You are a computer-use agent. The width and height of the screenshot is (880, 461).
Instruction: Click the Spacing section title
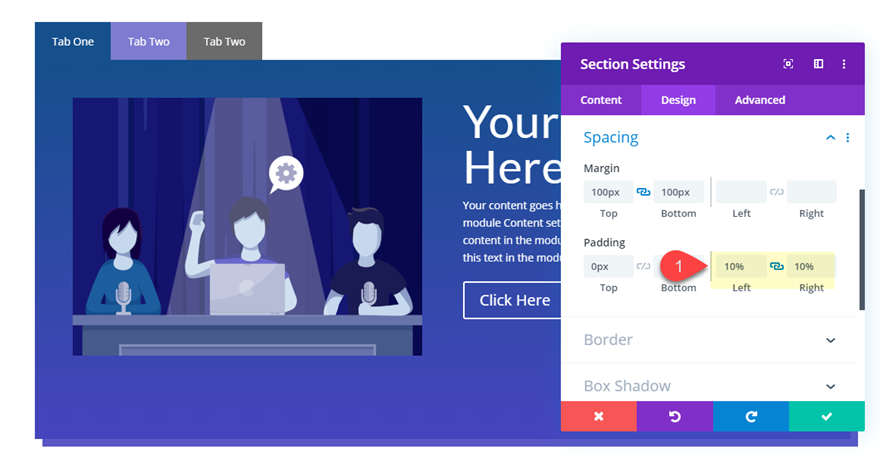[611, 138]
